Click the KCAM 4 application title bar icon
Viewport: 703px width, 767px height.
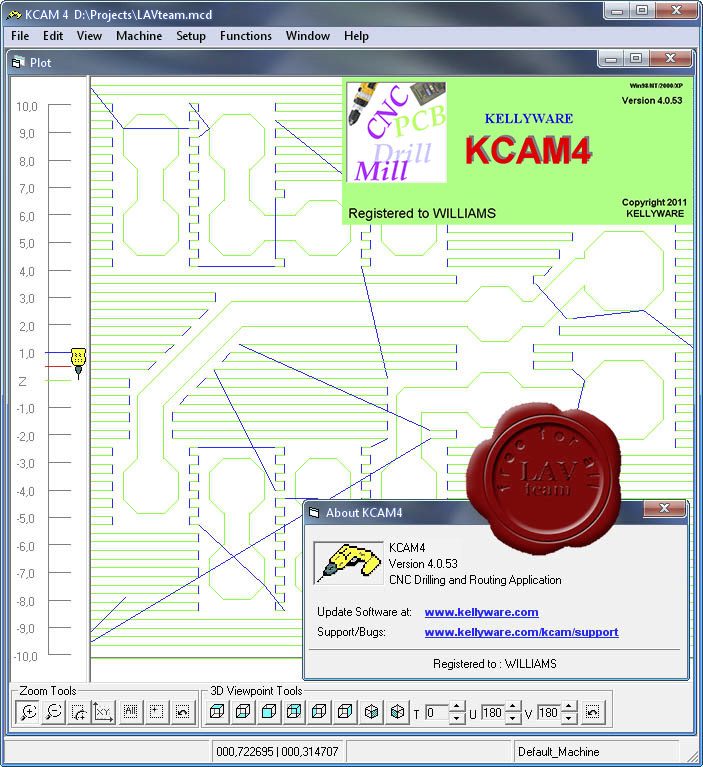[x=13, y=15]
